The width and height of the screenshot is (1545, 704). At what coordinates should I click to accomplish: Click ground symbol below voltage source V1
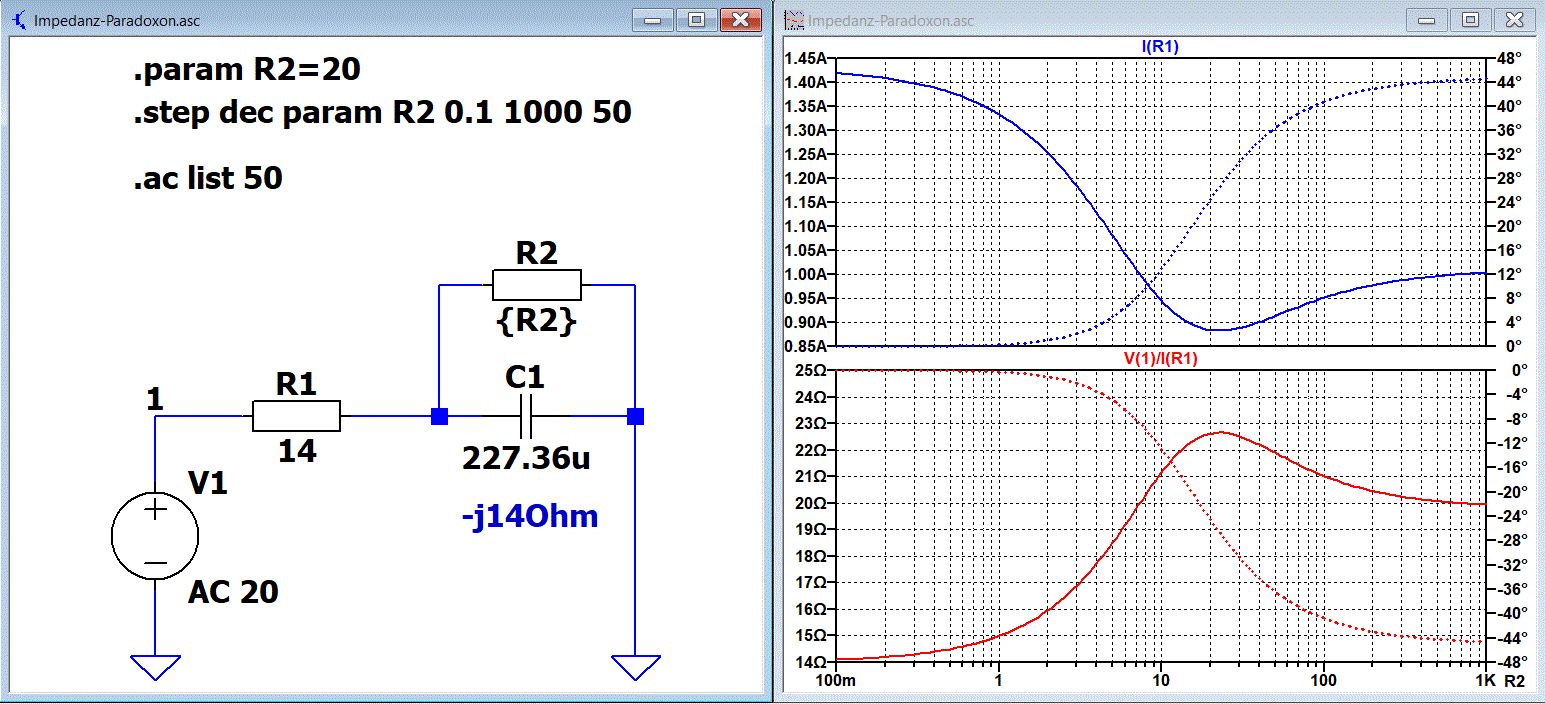155,667
